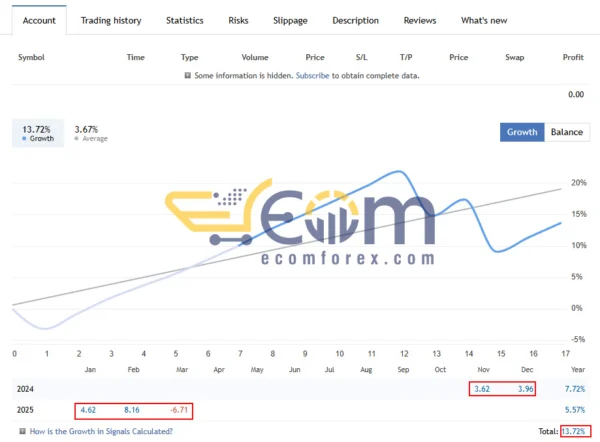Screen dimensions: 600x442
Task: View the Reviews tab
Action: (x=420, y=20)
